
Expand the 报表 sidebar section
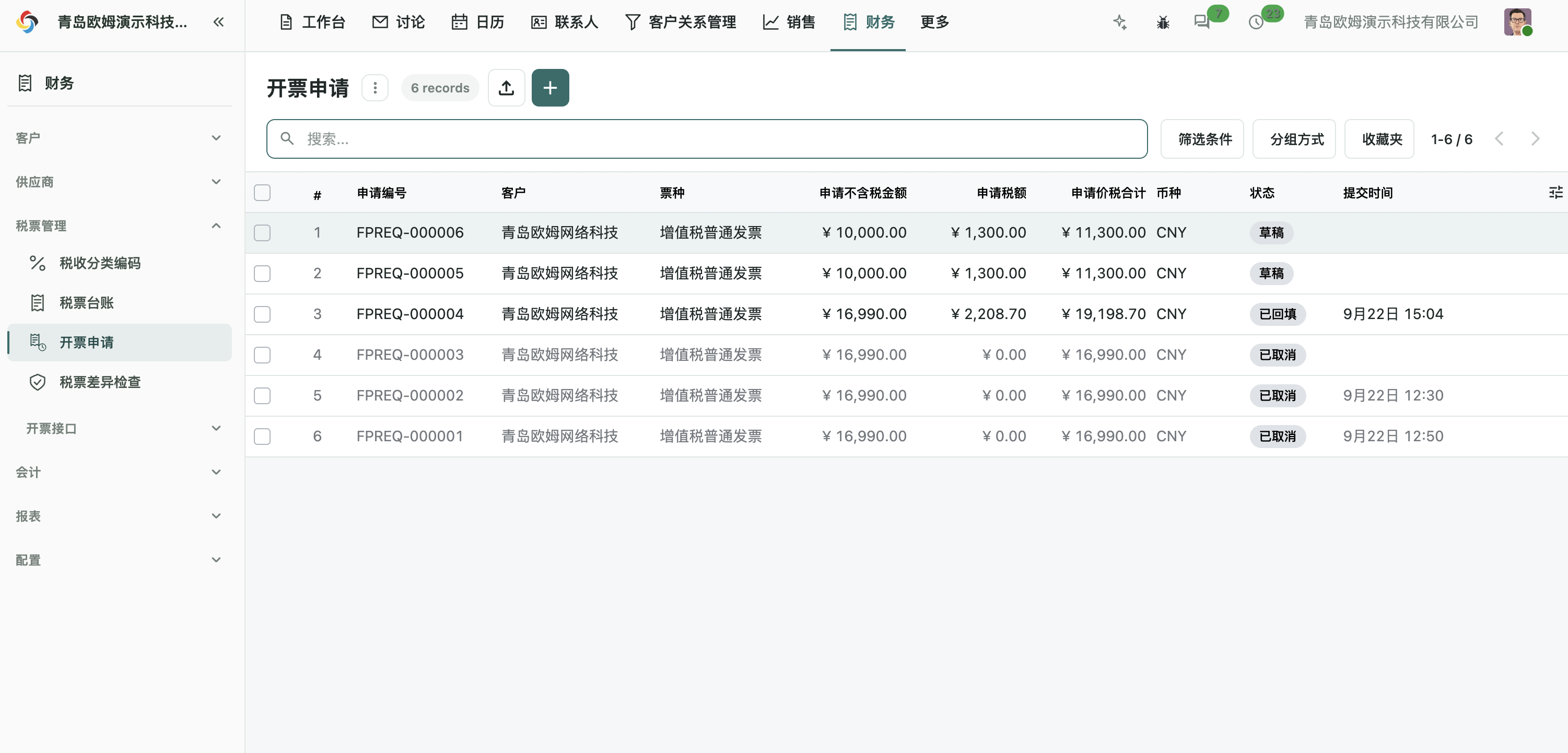click(120, 516)
